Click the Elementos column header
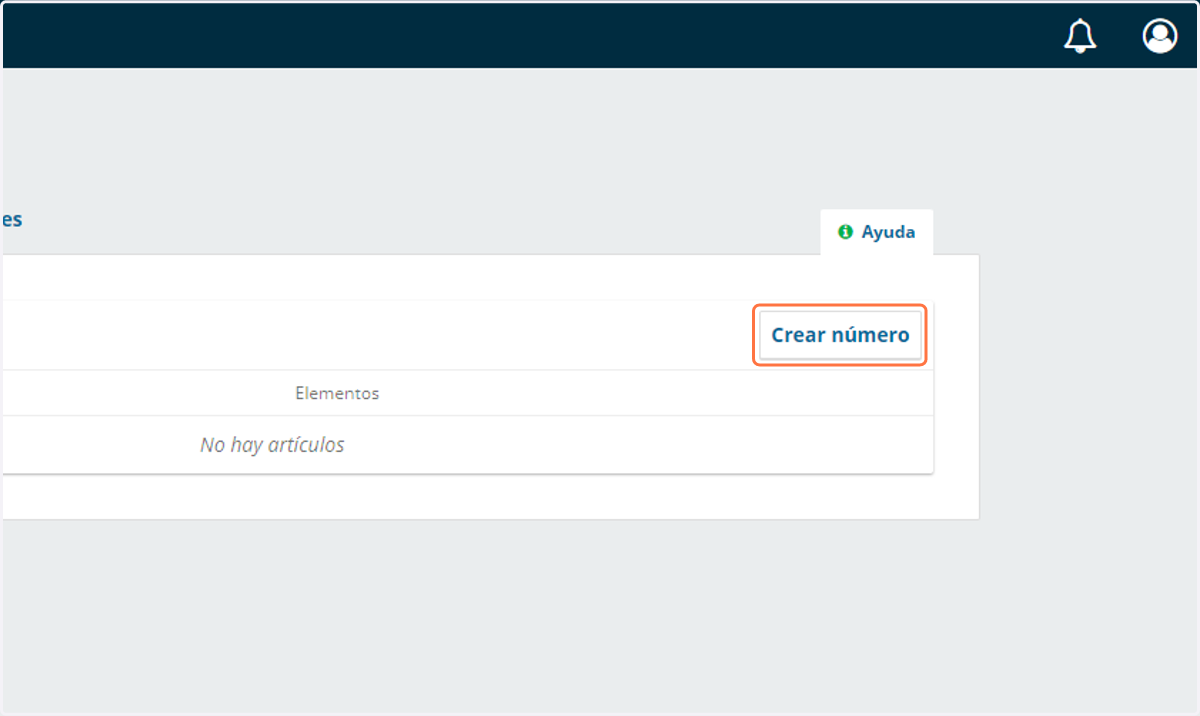Screen dimensions: 1200x716 (x=337, y=393)
